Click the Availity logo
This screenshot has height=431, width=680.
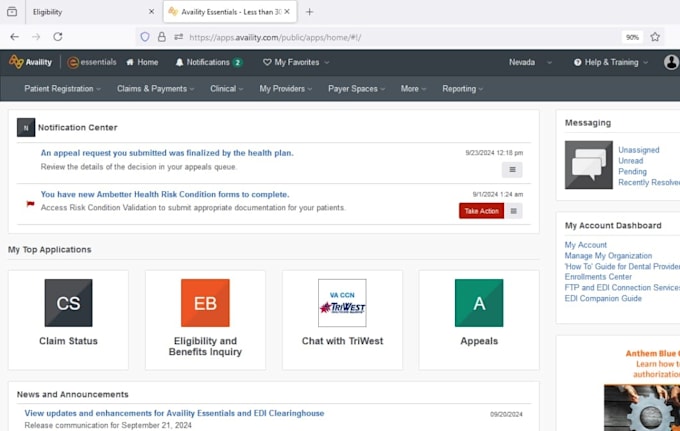[x=30, y=62]
